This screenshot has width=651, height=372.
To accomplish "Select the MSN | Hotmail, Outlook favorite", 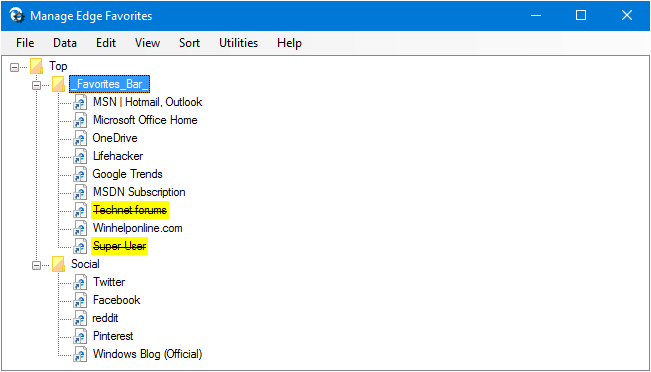I will pyautogui.click(x=147, y=102).
